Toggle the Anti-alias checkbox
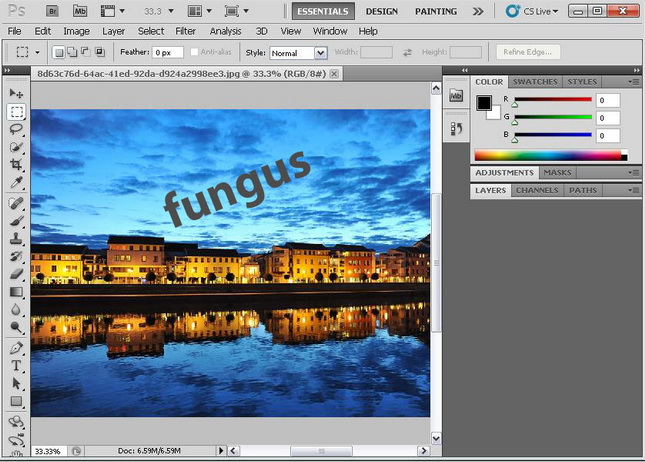 194,52
